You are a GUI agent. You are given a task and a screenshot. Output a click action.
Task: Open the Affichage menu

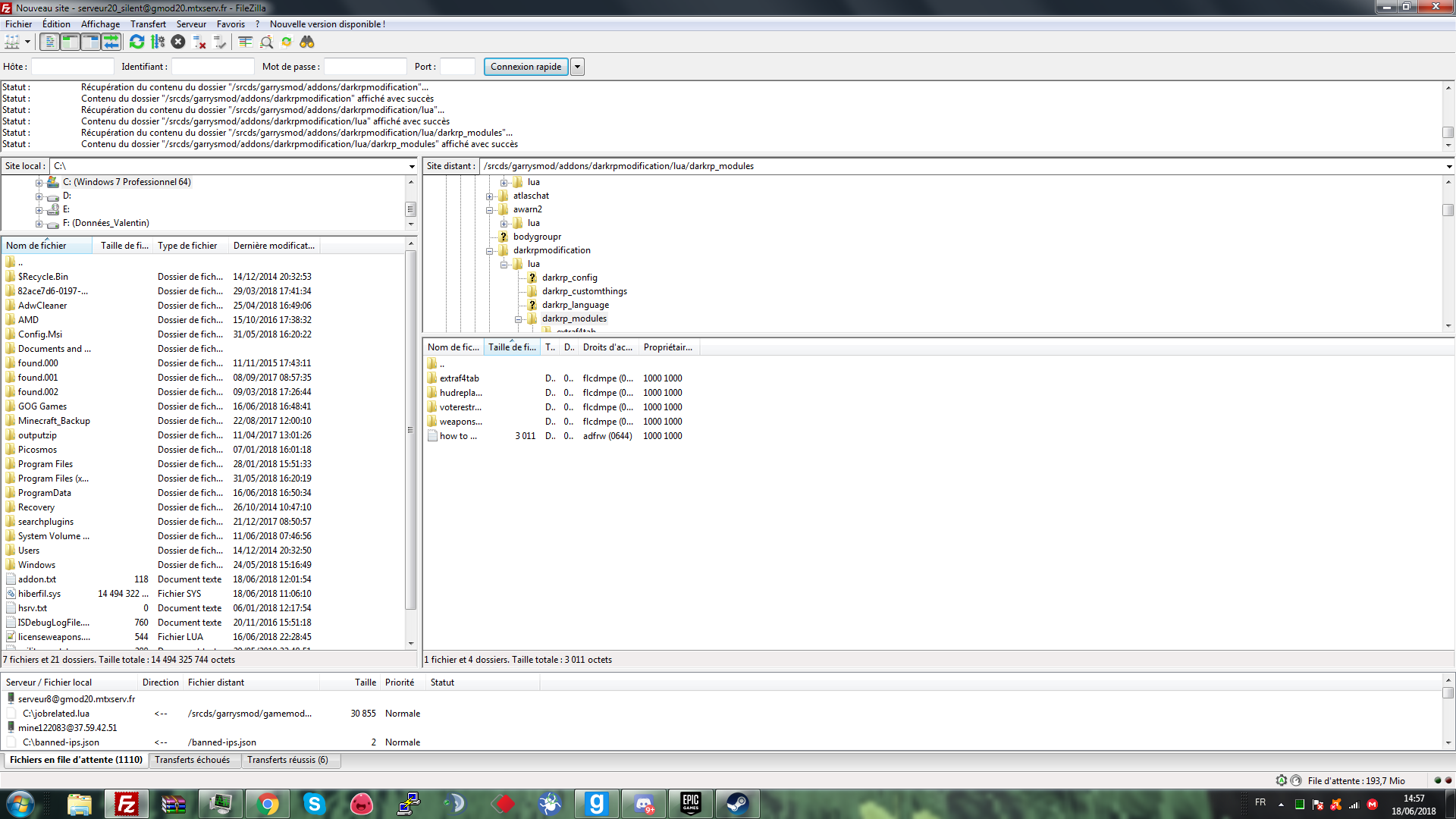[100, 24]
